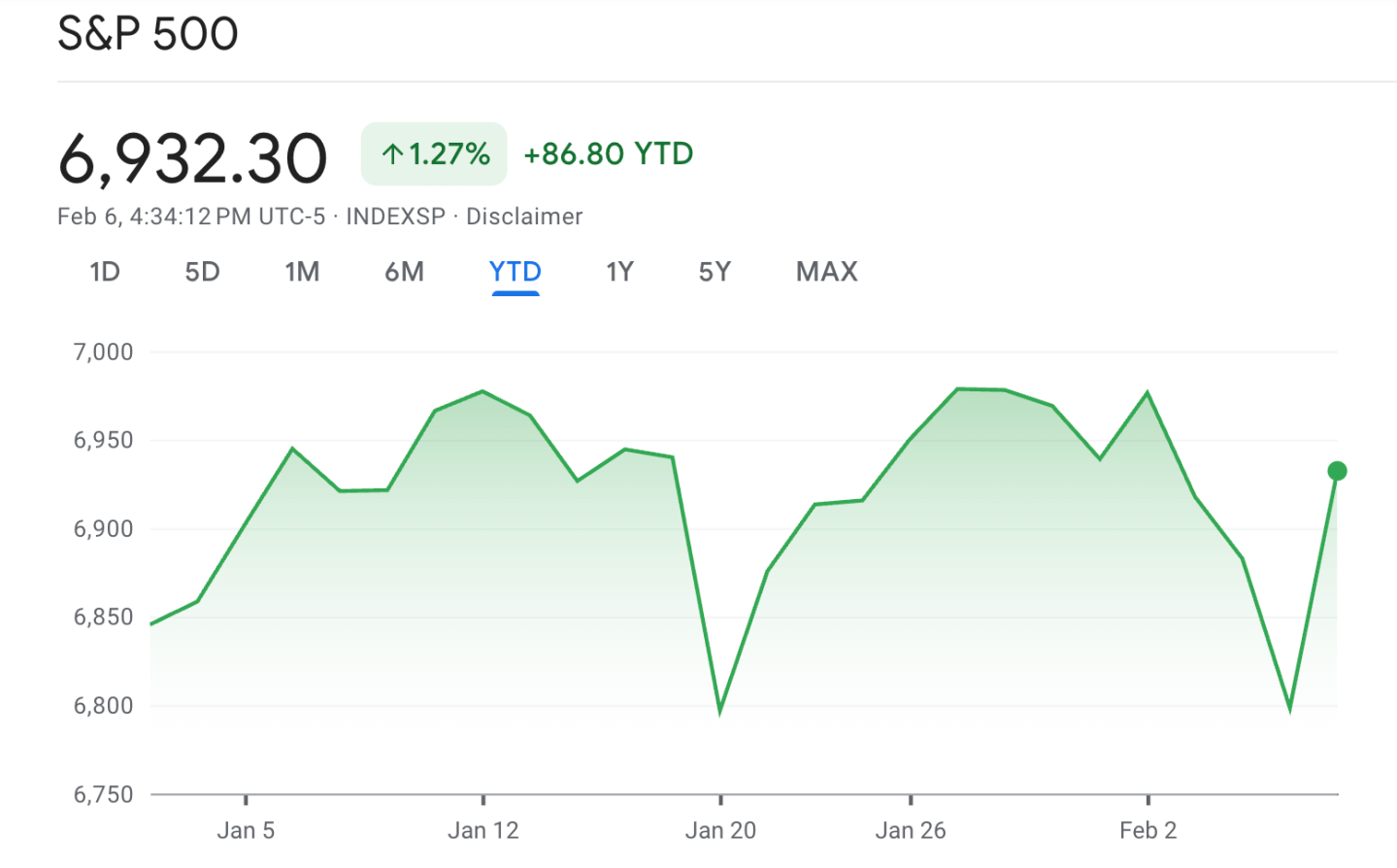This screenshot has height=868, width=1397.
Task: Open the Disclaimer link
Action: click(524, 217)
